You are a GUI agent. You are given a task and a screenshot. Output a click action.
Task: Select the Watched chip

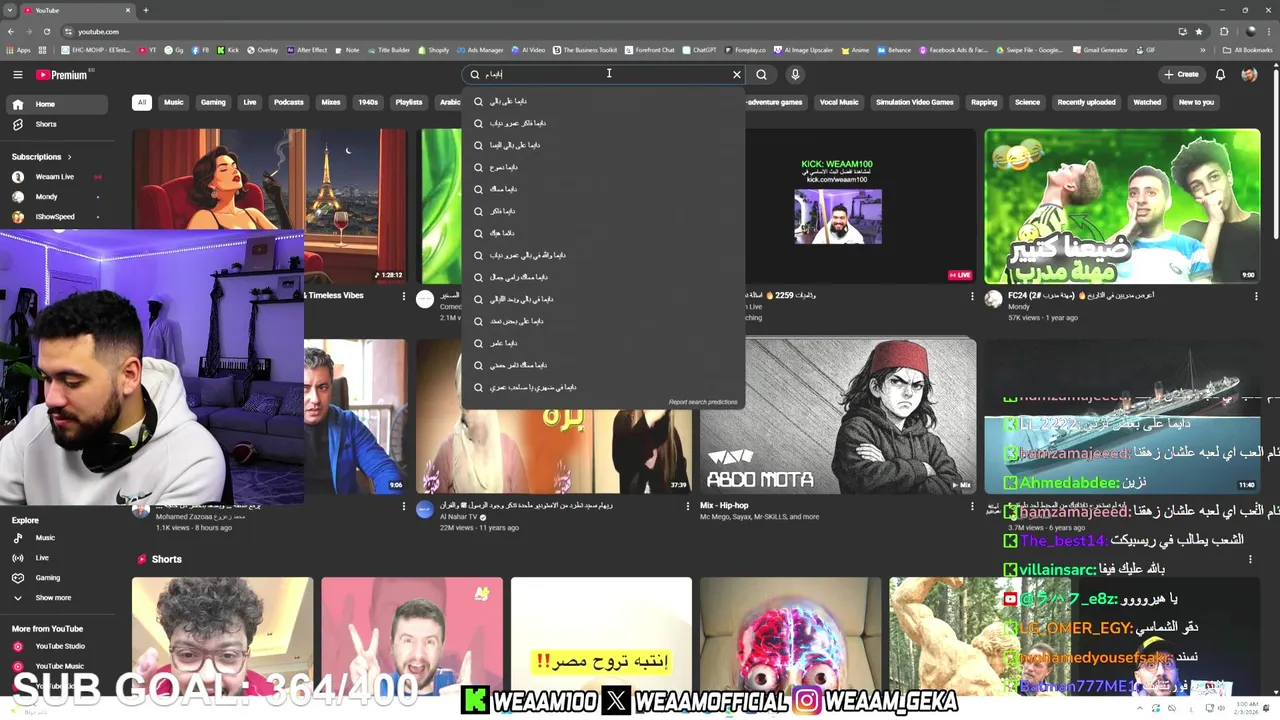[x=1147, y=102]
